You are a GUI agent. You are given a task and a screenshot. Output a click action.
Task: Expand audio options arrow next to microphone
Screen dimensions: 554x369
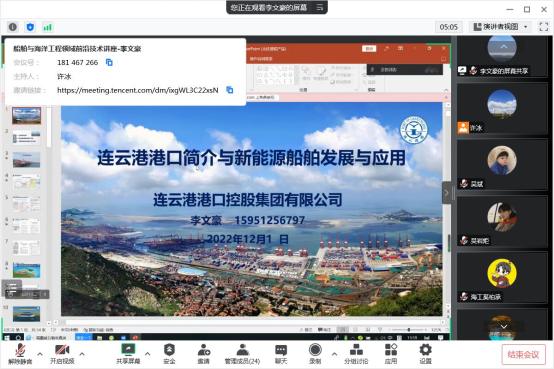point(40,353)
